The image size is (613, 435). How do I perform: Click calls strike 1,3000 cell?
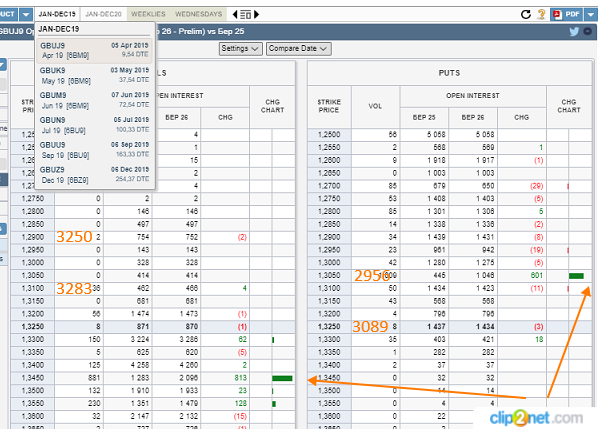click(33, 263)
